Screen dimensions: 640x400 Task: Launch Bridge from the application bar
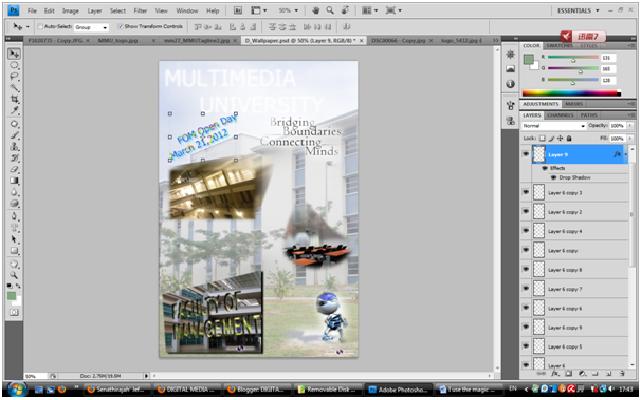(238, 11)
